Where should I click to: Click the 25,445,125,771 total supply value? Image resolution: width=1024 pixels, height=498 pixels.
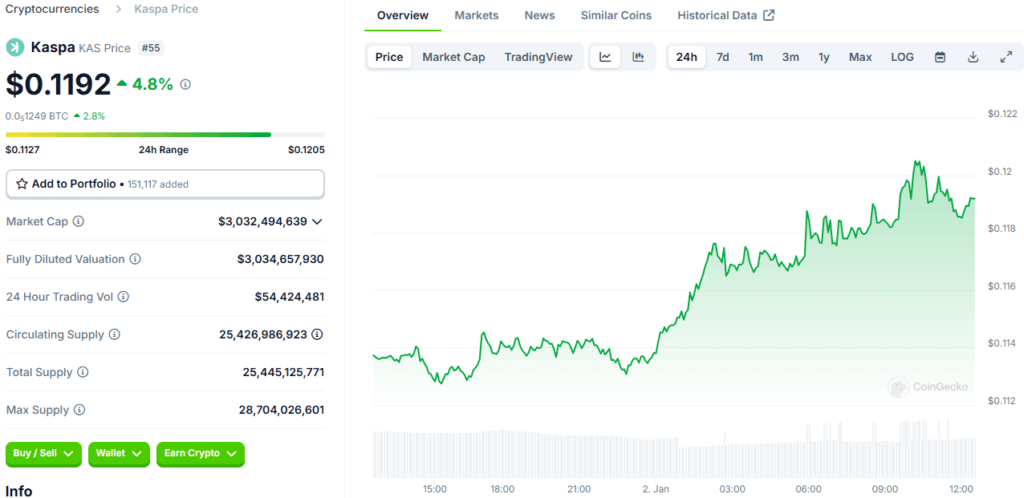[x=283, y=372]
